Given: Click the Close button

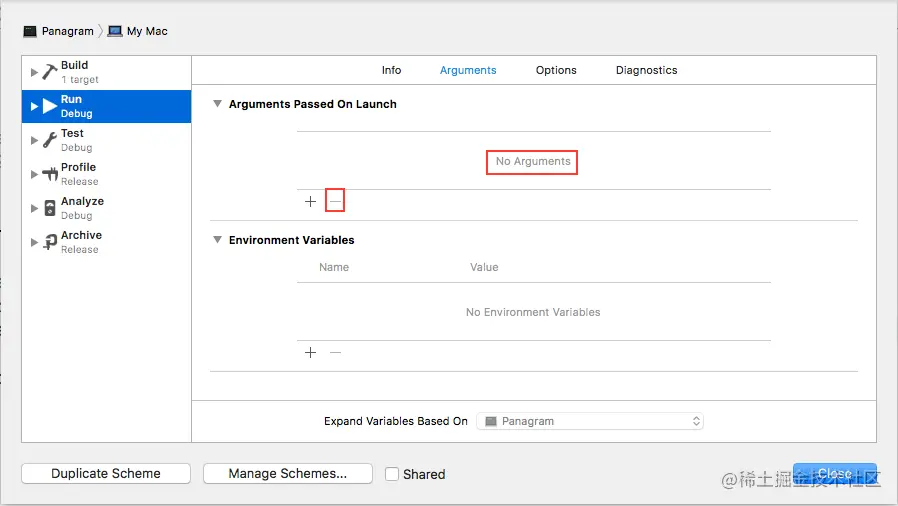Looking at the screenshot, I should [x=834, y=473].
